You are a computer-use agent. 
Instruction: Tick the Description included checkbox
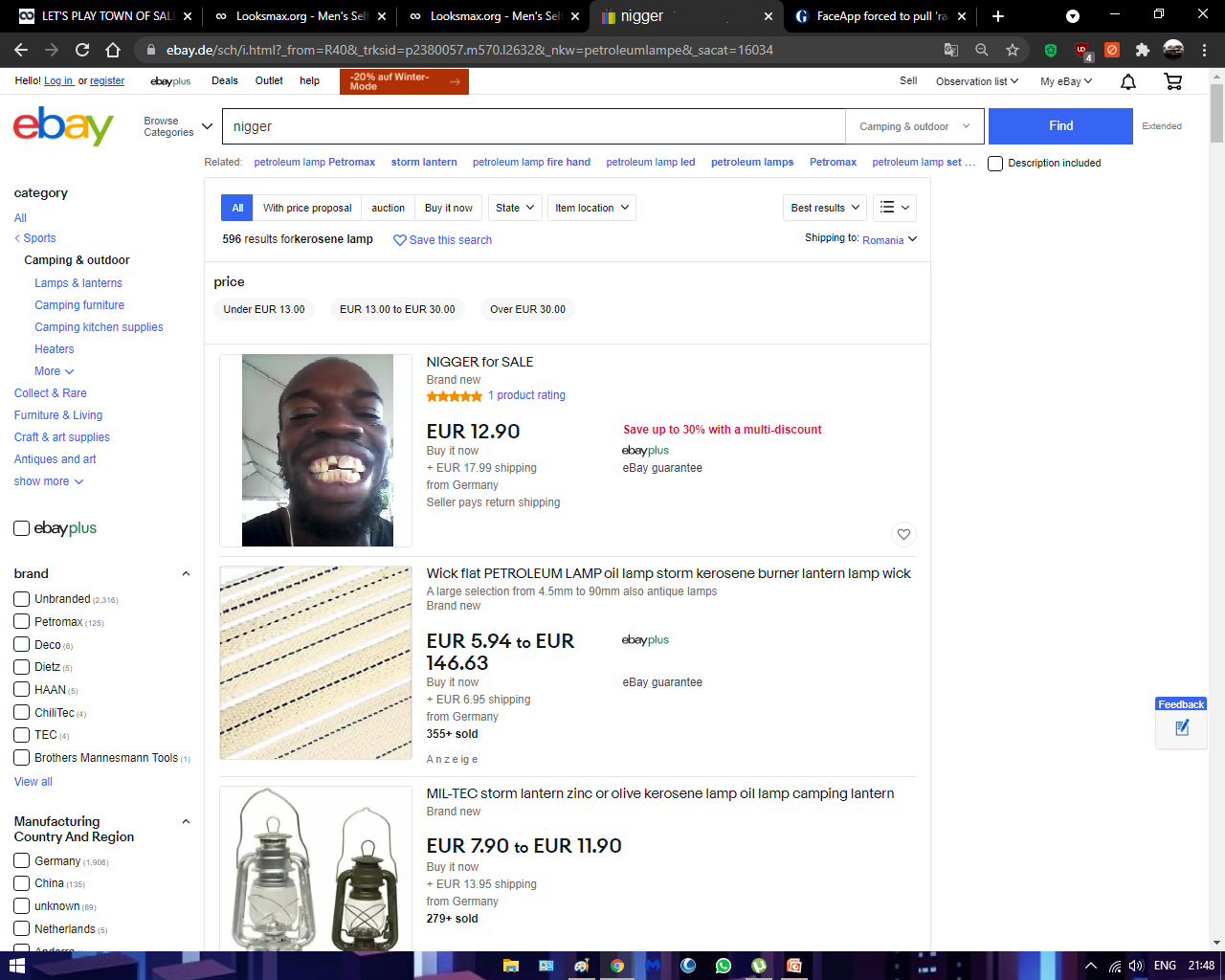point(995,164)
